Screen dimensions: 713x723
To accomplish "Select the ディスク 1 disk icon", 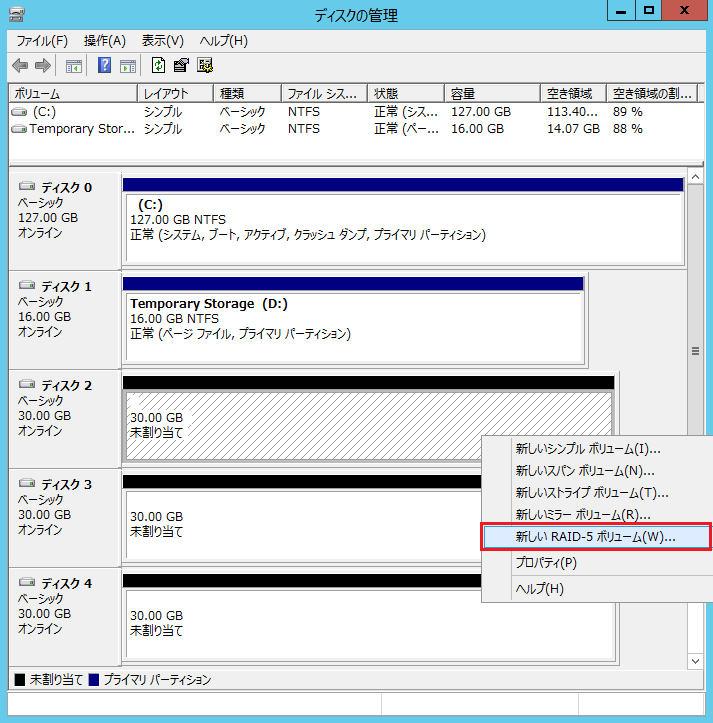I will point(27,285).
